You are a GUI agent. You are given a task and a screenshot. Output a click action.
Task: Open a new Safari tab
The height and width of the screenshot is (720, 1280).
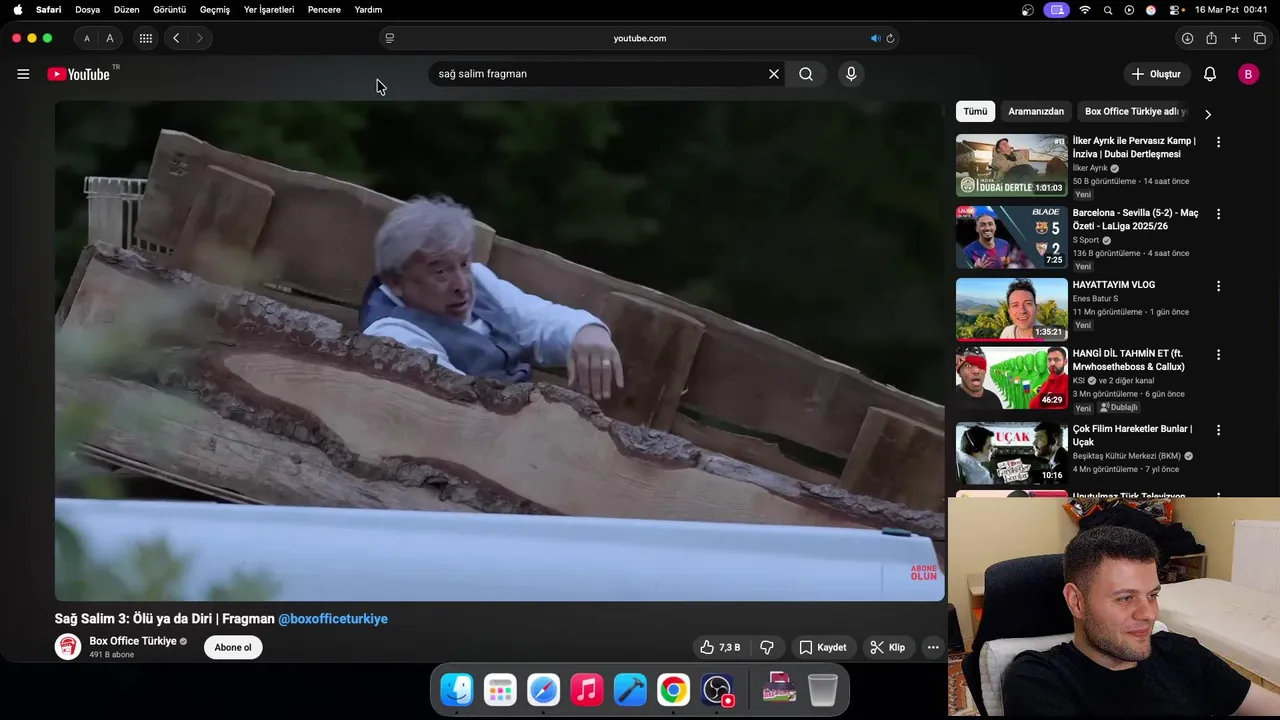click(1236, 38)
